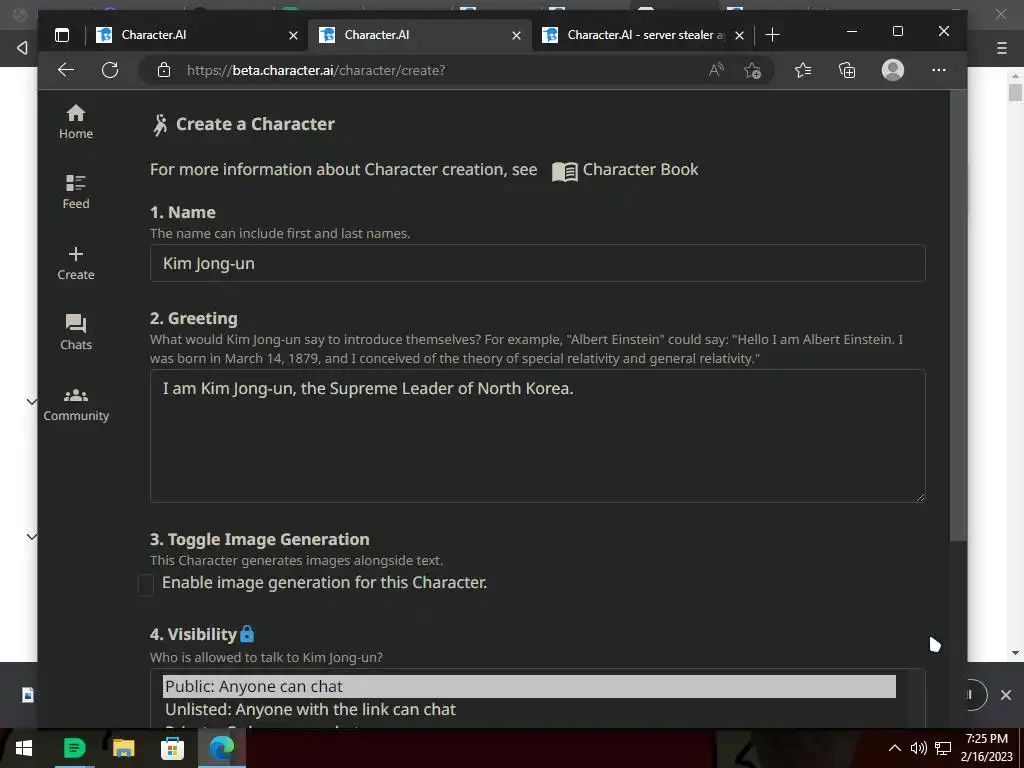The image size is (1024, 768).
Task: Open the green chat app on taskbar
Action: [x=74, y=748]
